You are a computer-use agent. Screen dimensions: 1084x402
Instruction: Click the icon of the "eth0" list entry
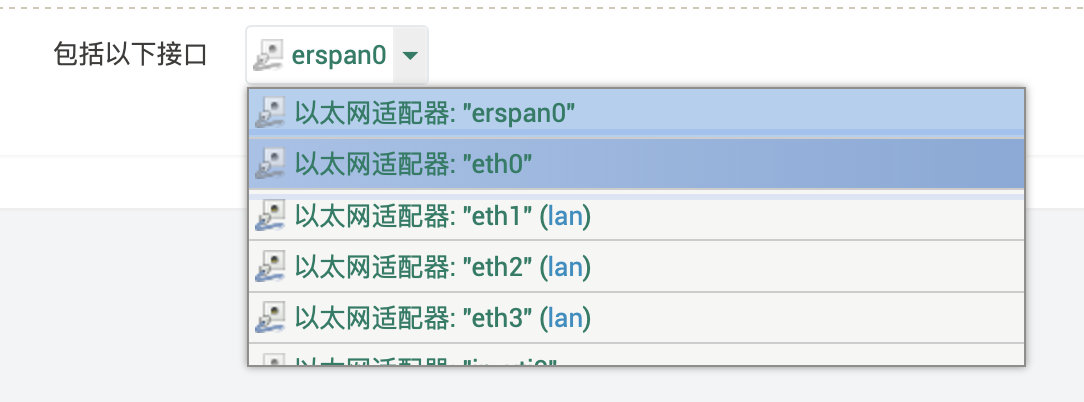(x=270, y=162)
